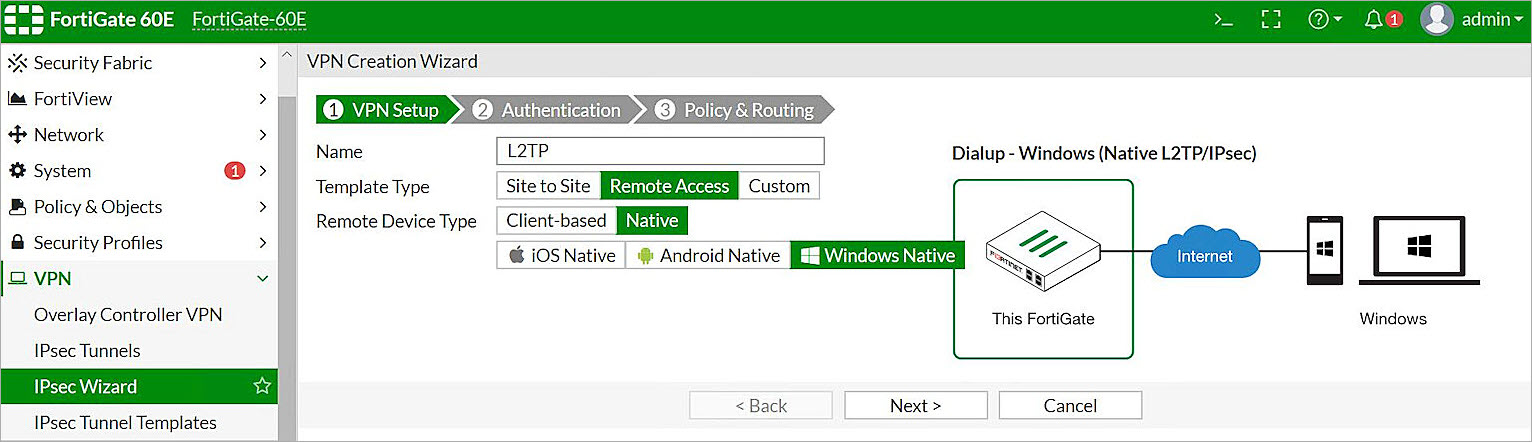Expand System menu chevron
The height and width of the screenshot is (442, 1532).
pos(262,171)
